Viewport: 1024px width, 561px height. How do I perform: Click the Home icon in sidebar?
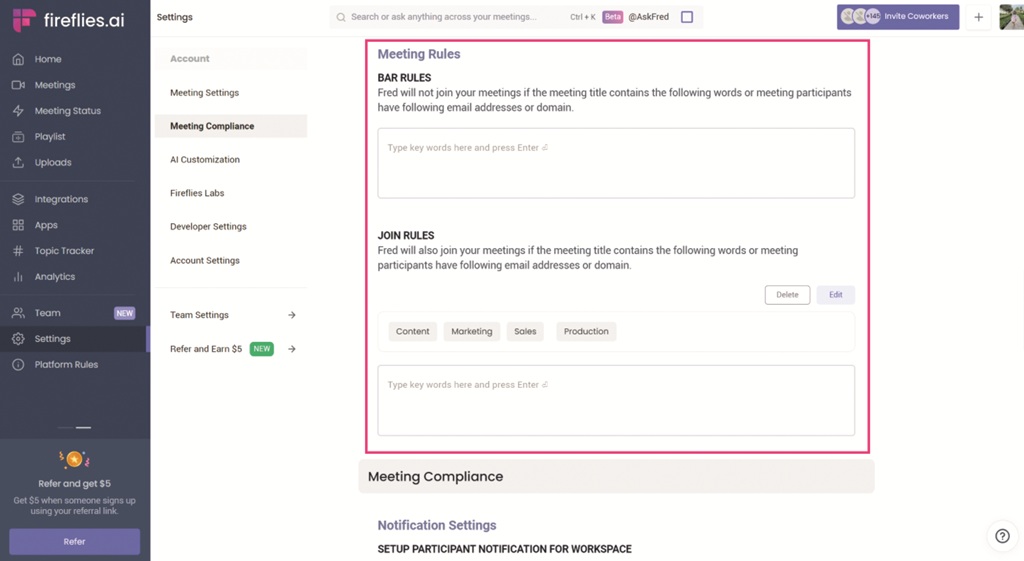click(x=18, y=59)
